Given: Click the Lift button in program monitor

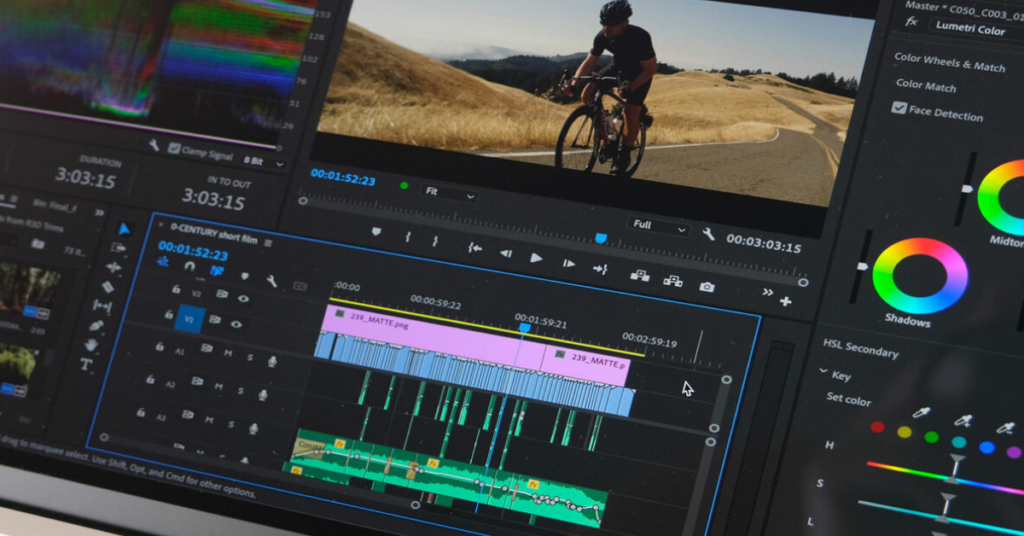Looking at the screenshot, I should click(638, 276).
